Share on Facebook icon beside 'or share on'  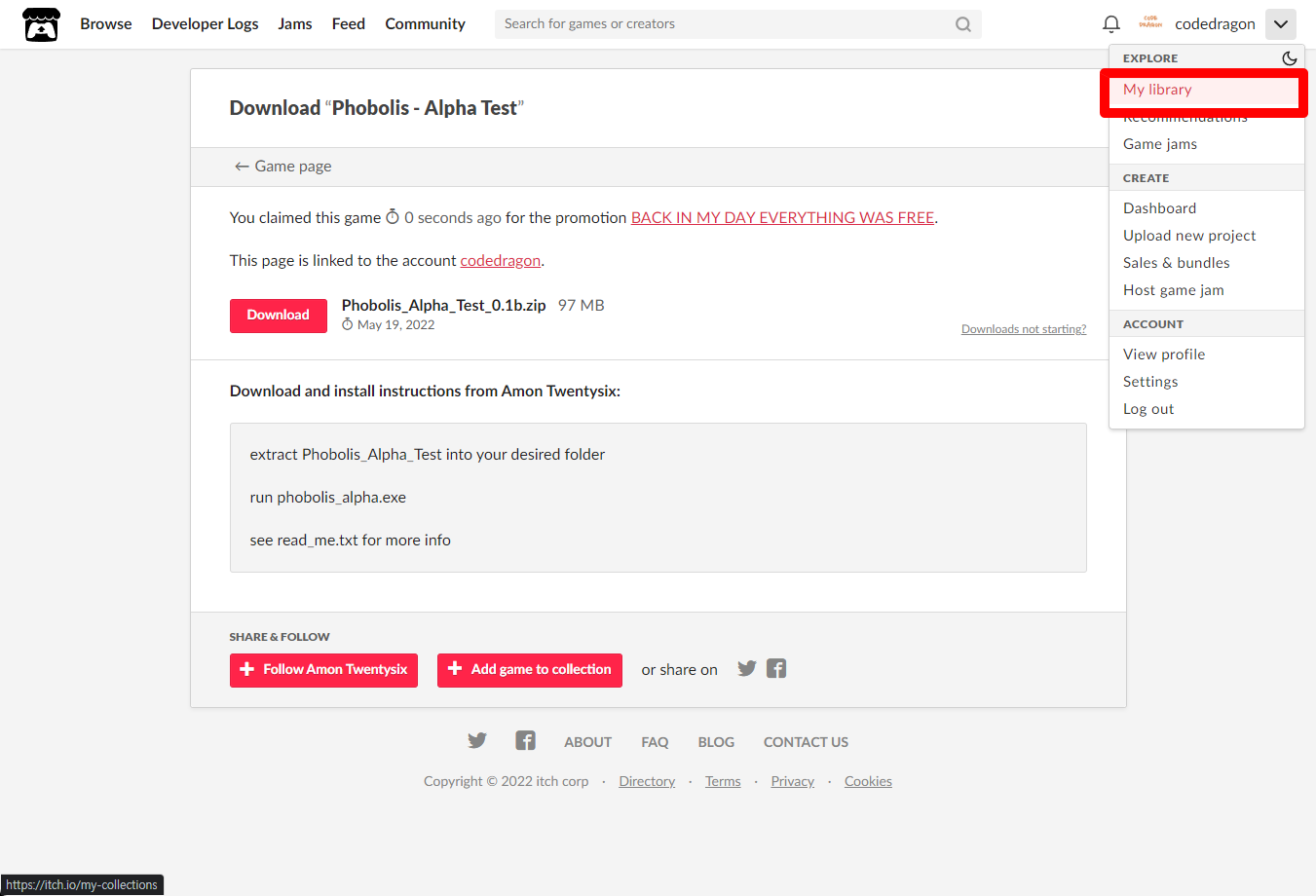click(776, 668)
